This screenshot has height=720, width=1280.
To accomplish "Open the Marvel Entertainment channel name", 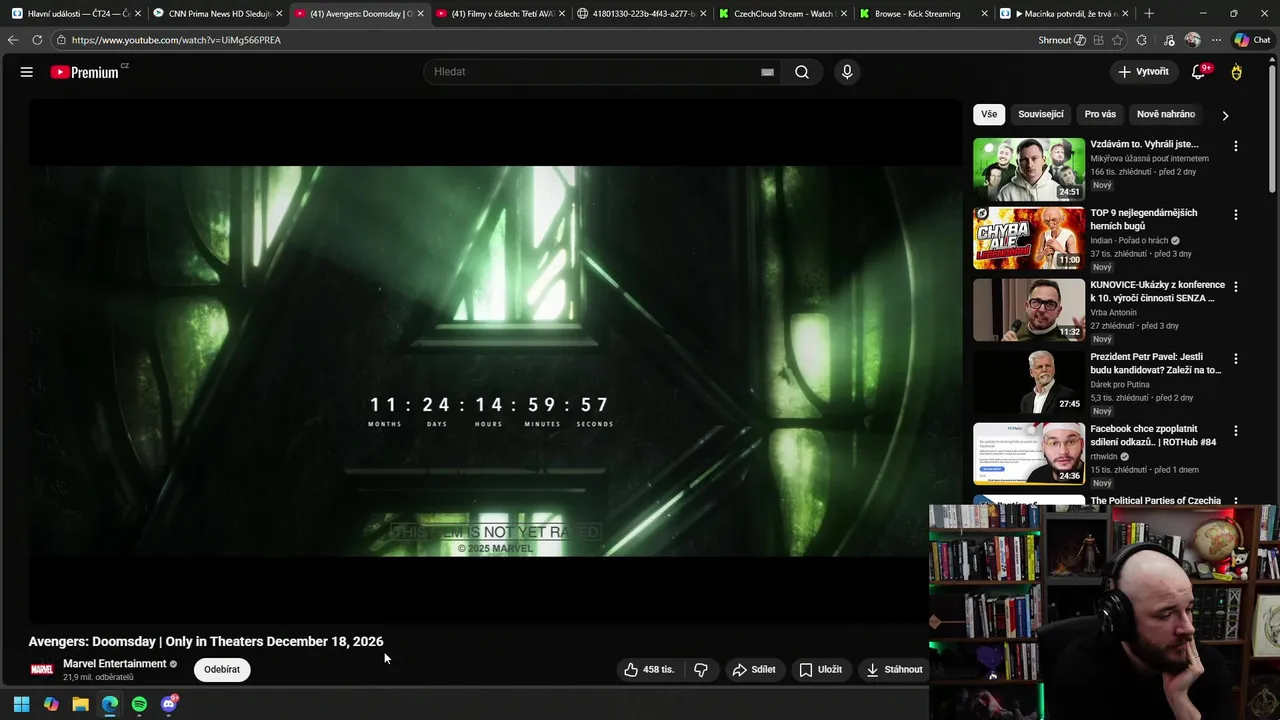I will pos(114,664).
